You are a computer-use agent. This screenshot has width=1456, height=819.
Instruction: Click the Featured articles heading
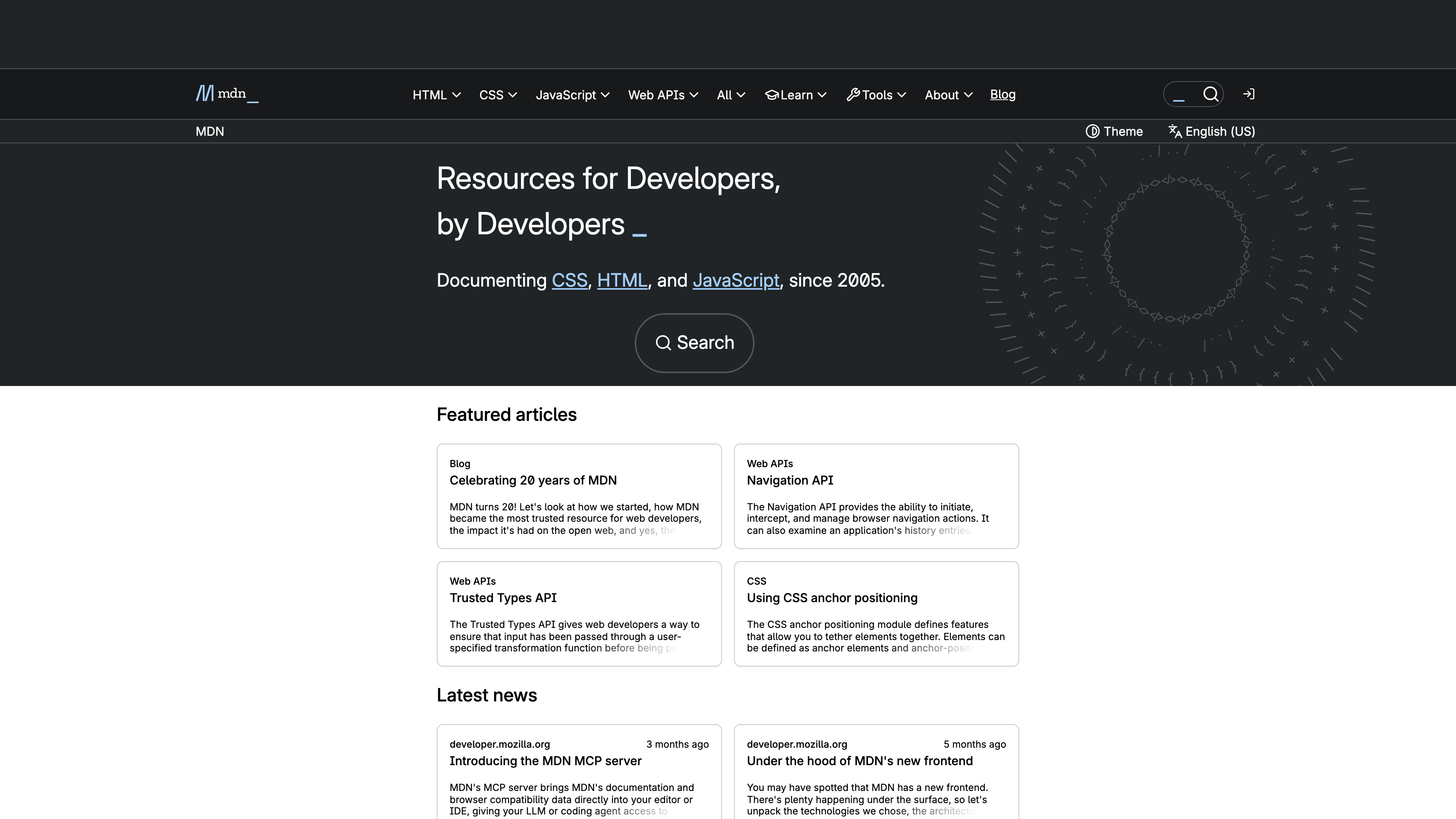(x=507, y=414)
